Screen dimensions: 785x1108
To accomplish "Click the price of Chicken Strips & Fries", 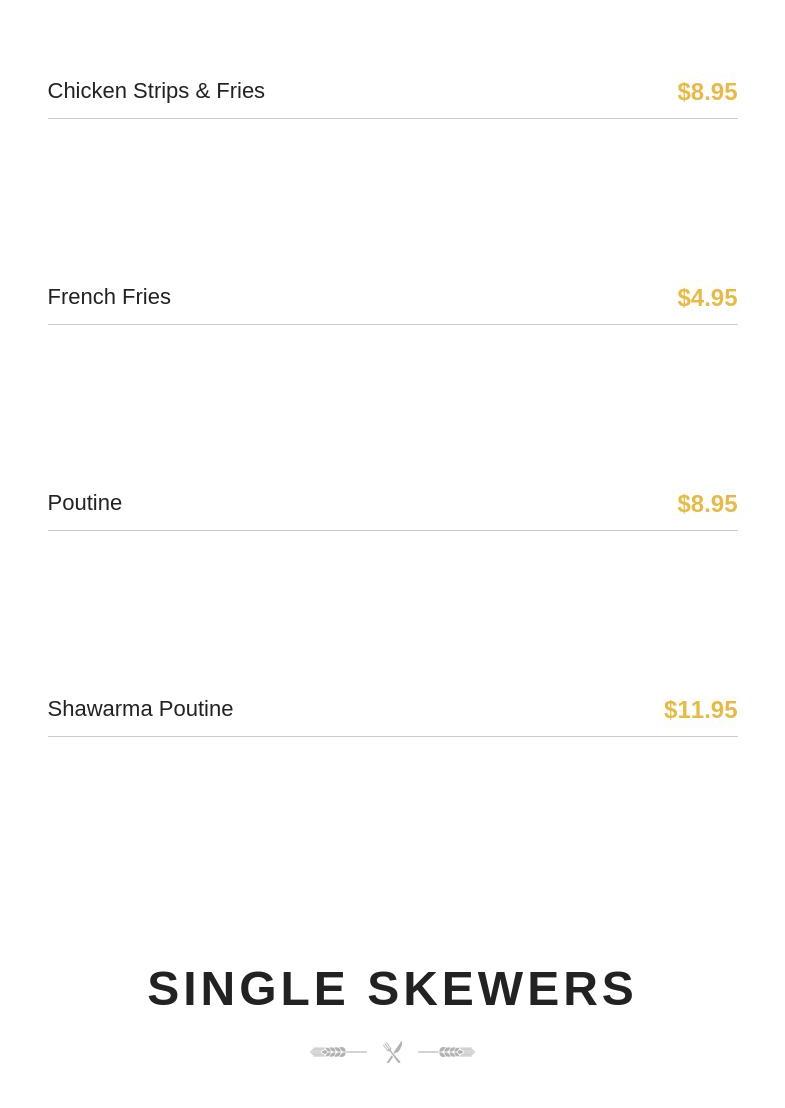I will click(707, 92).
